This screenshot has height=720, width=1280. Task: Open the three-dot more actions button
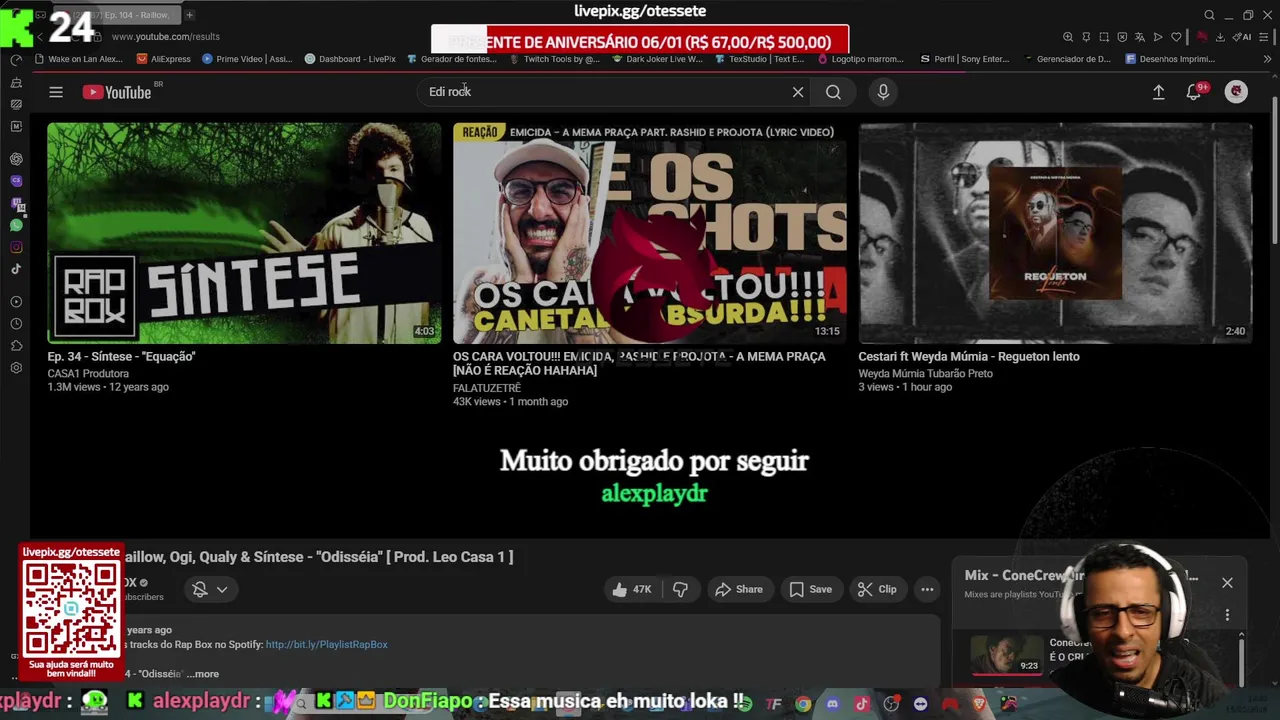927,589
